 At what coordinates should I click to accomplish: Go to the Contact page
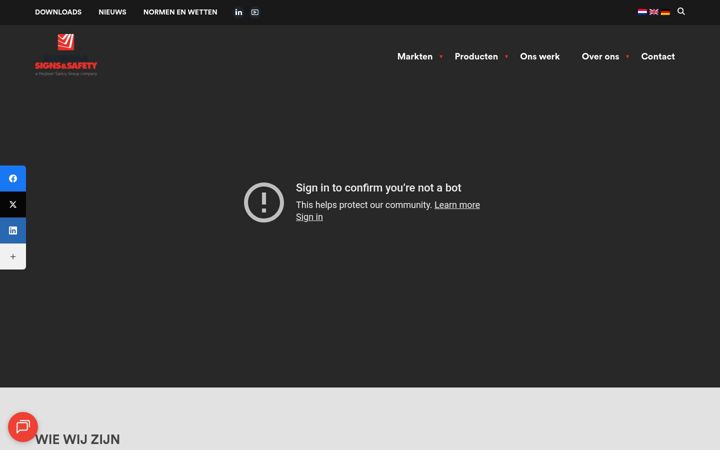pos(658,56)
